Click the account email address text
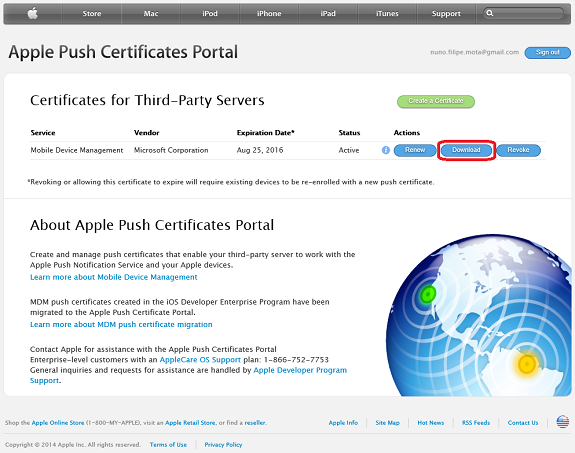This screenshot has height=453, width=575. [x=475, y=52]
